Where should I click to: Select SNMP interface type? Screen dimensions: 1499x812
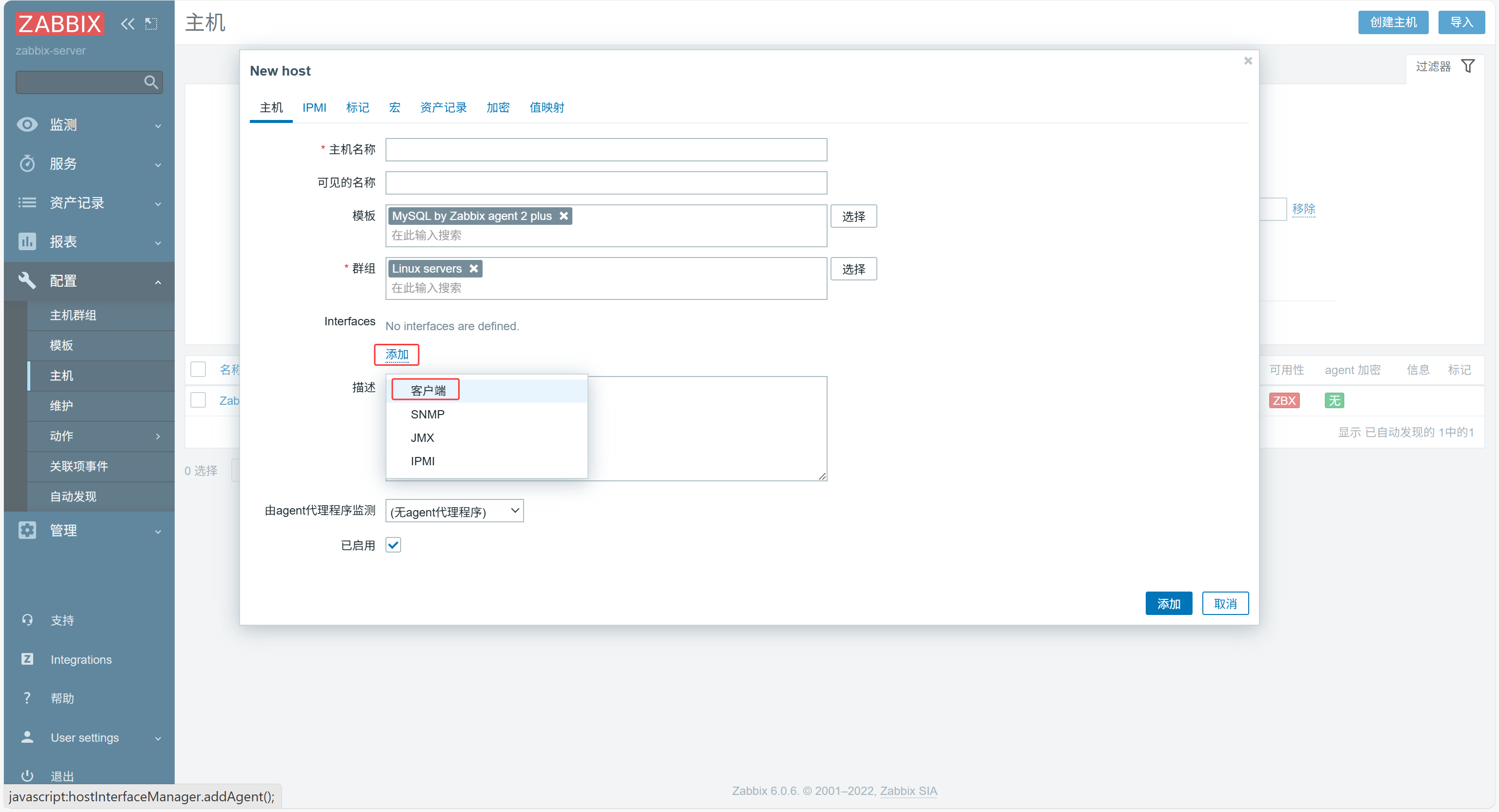486,414
